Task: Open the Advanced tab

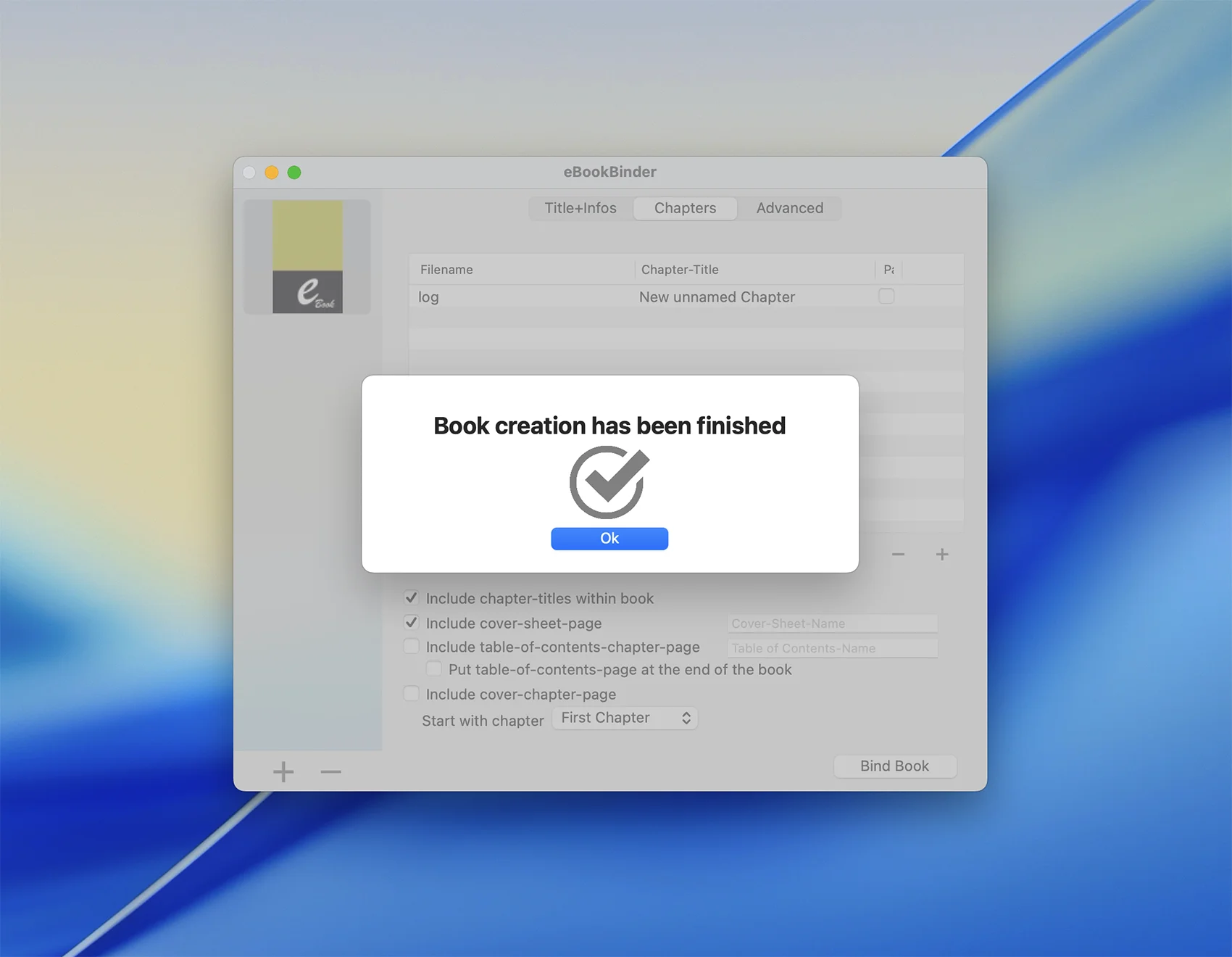Action: 789,208
